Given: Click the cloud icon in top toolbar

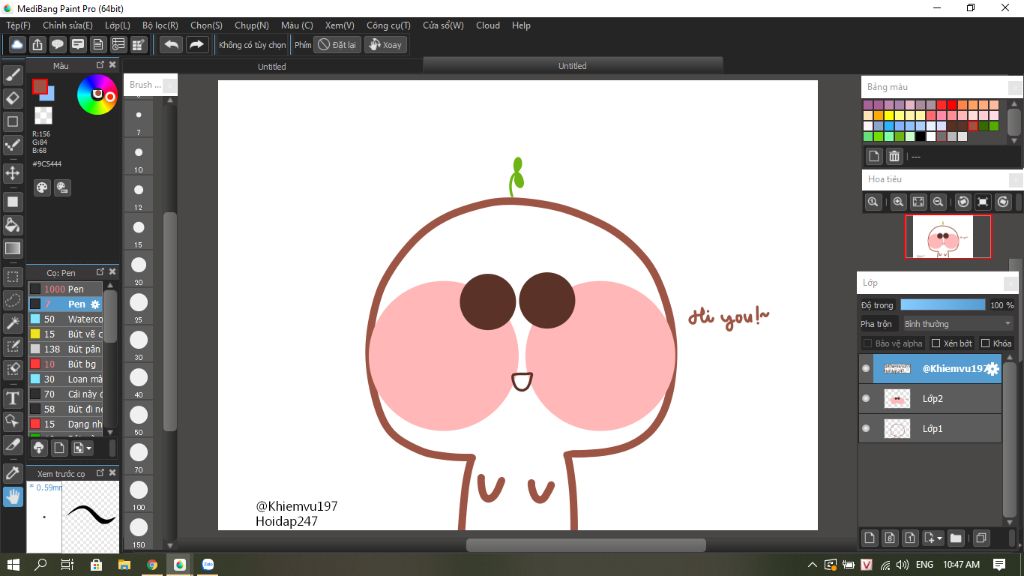Looking at the screenshot, I should pos(17,44).
